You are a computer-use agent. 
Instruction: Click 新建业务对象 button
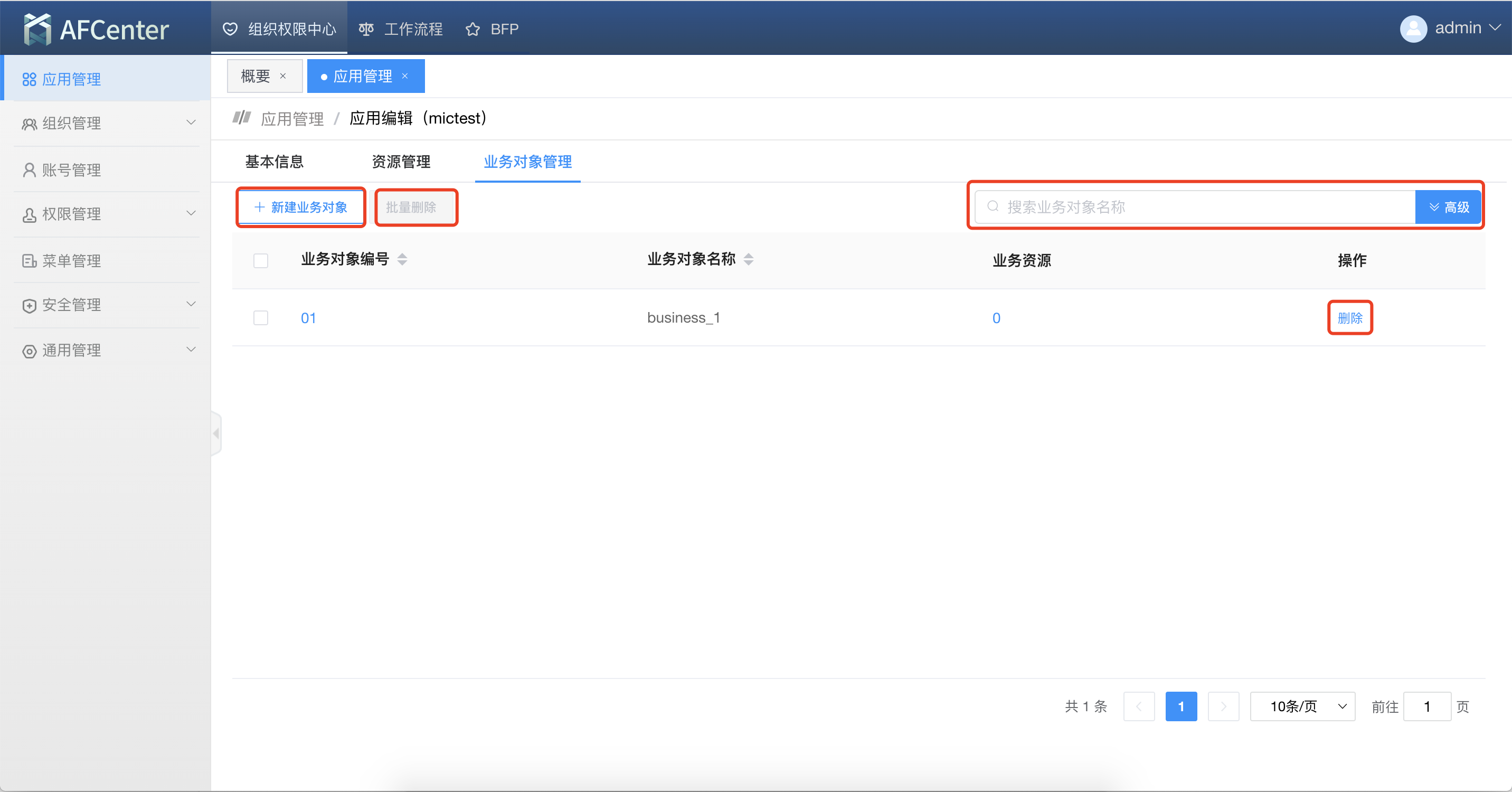(x=300, y=208)
